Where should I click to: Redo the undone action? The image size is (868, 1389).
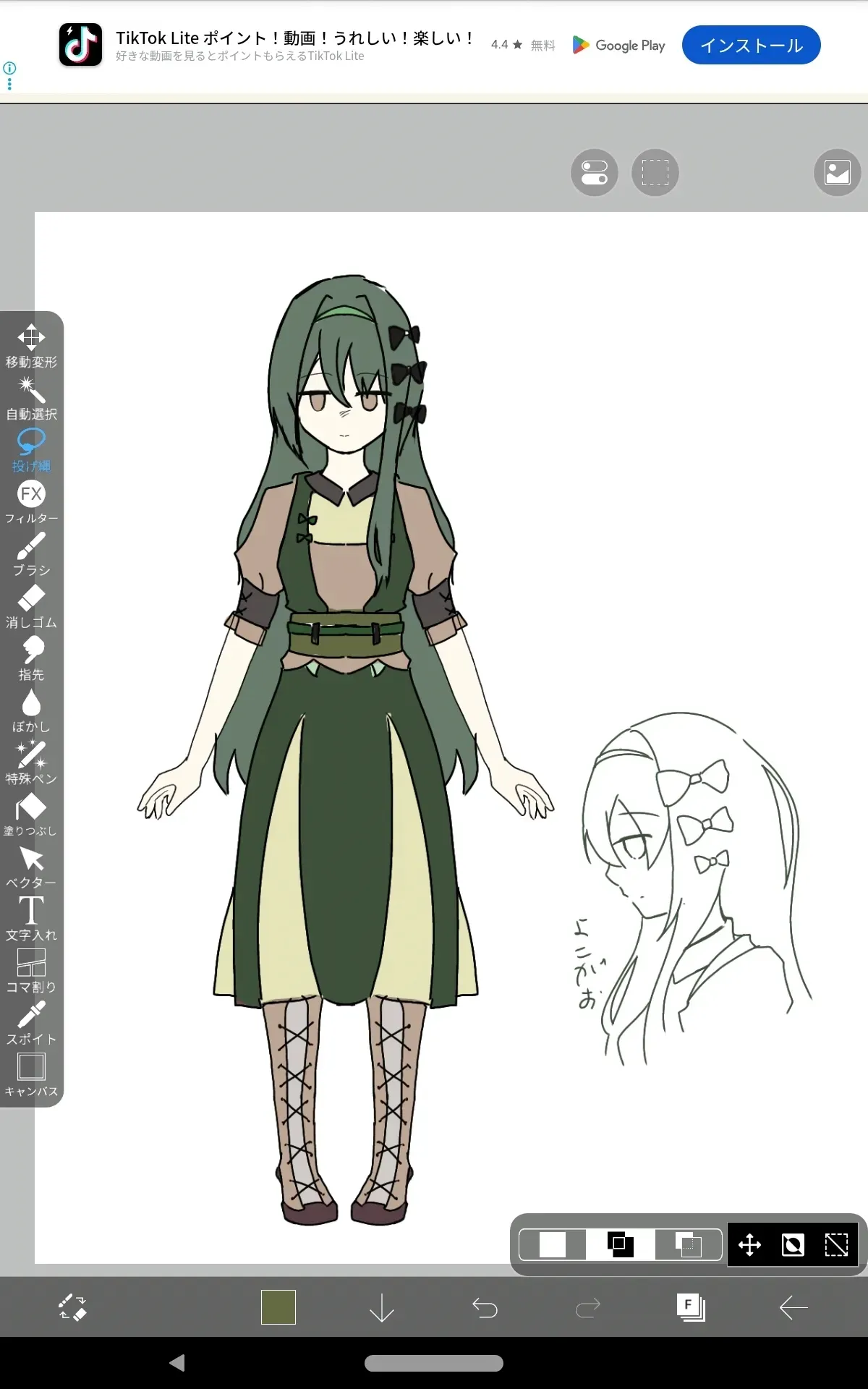(x=588, y=1307)
